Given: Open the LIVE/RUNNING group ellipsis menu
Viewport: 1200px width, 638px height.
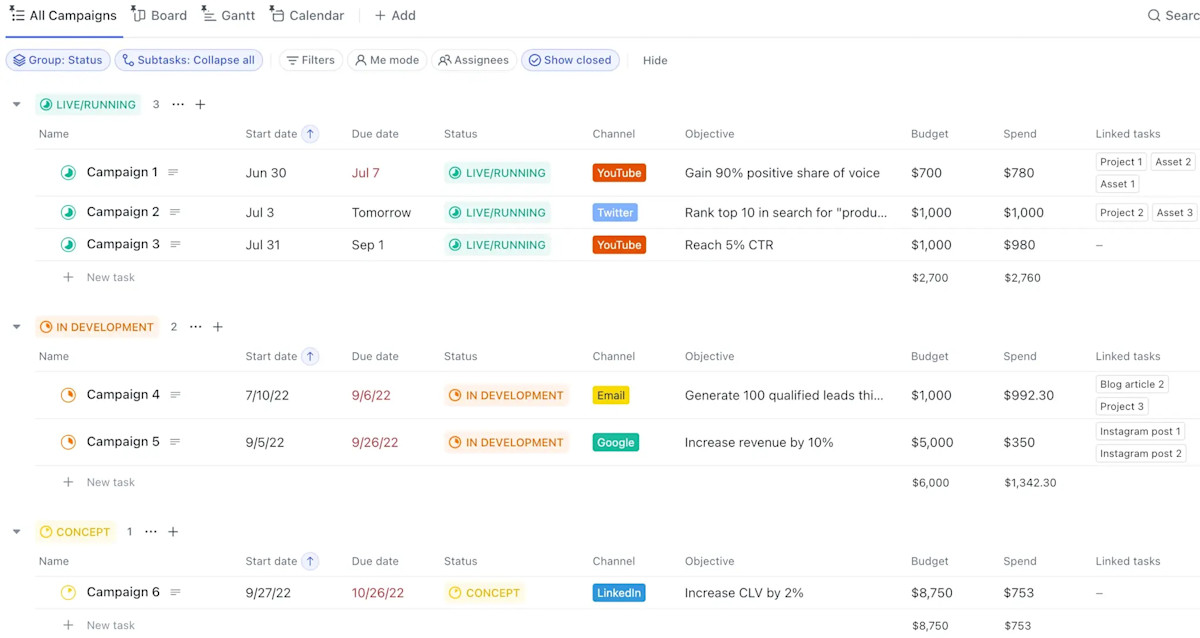Looking at the screenshot, I should coord(177,103).
